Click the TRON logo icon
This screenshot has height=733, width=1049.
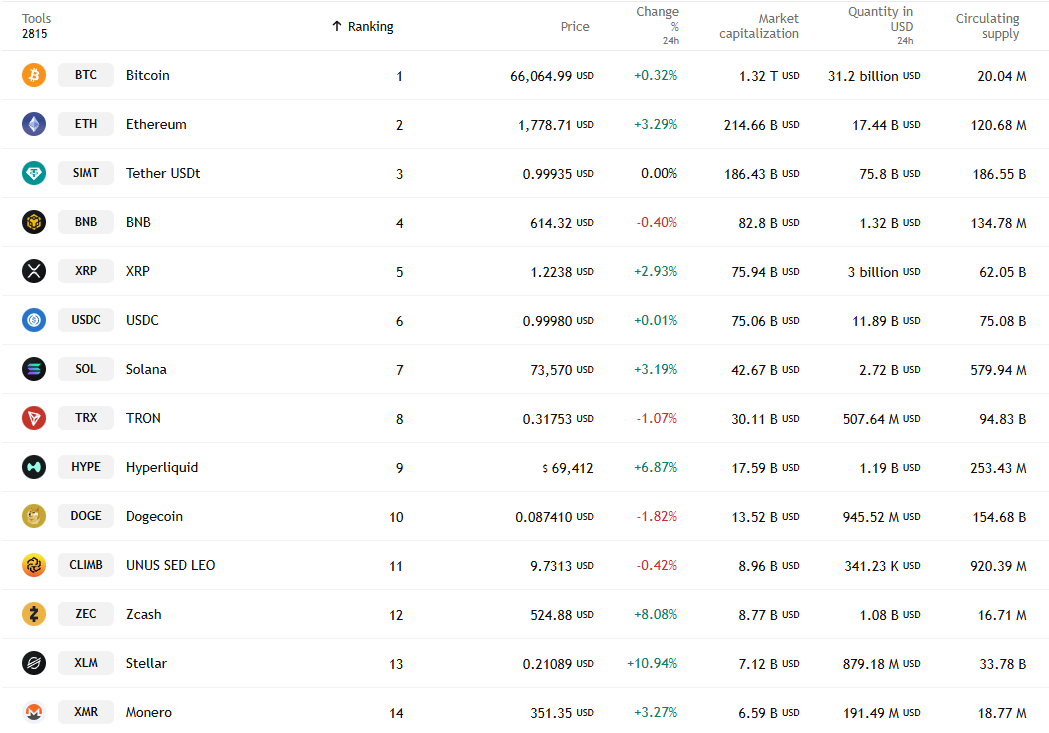[x=34, y=418]
